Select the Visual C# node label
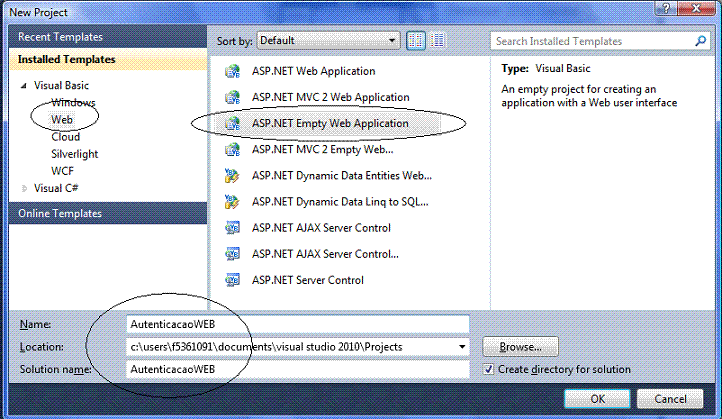Viewport: 722px width, 419px height. point(56,188)
